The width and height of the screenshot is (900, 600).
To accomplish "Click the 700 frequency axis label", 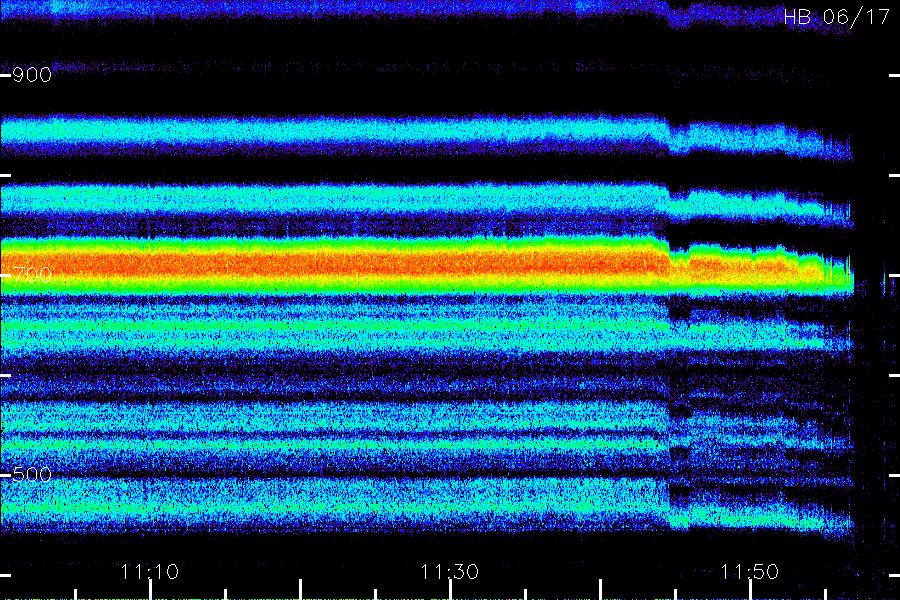I will point(32,274).
